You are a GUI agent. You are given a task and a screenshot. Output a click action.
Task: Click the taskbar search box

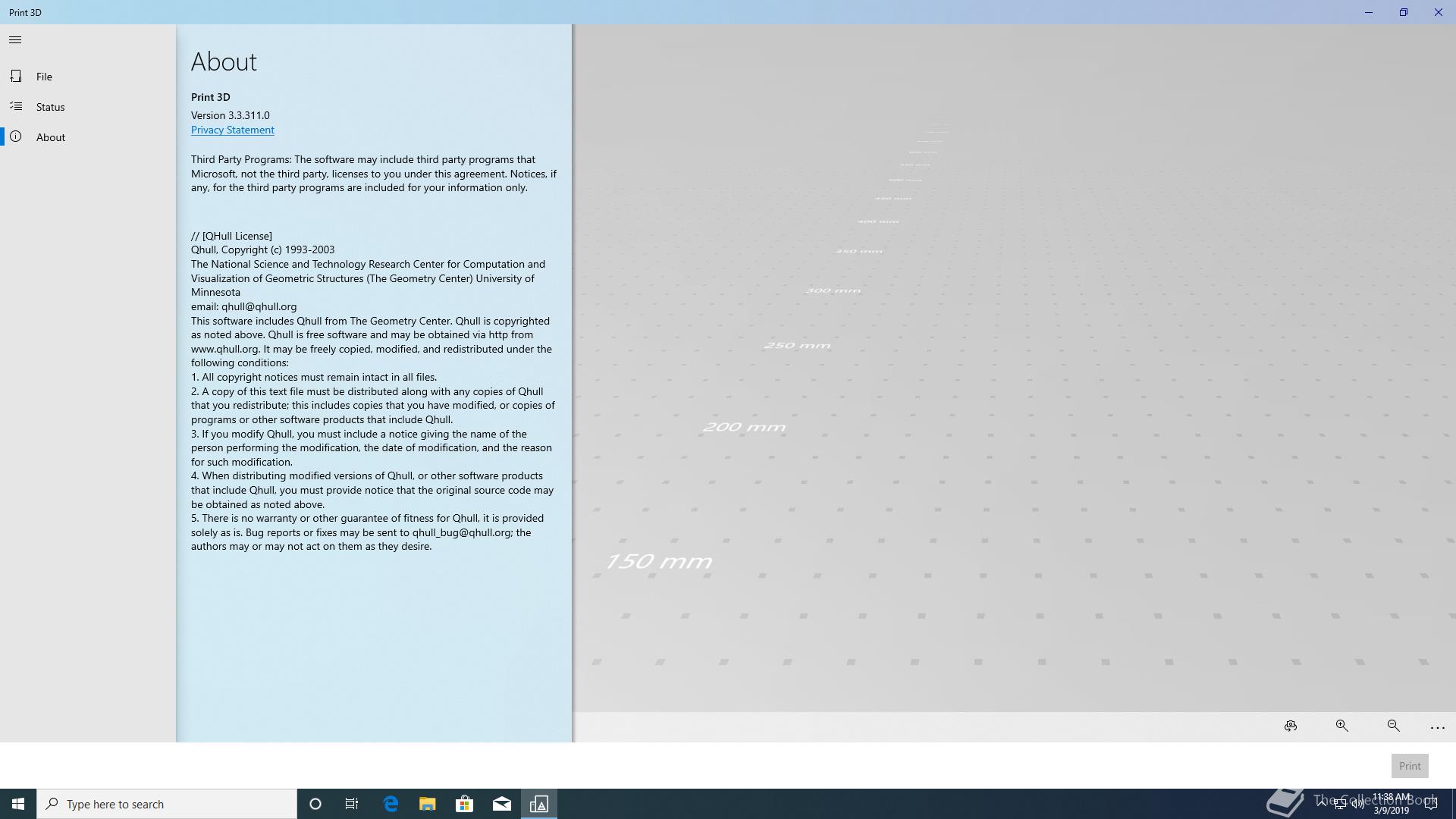pos(167,804)
